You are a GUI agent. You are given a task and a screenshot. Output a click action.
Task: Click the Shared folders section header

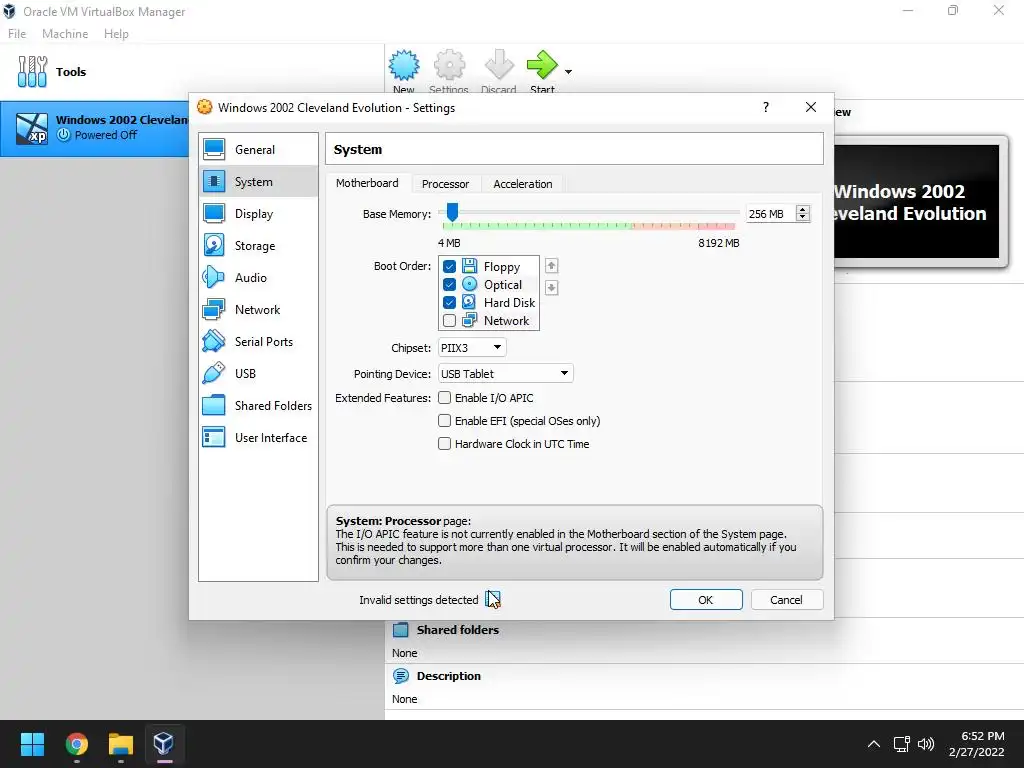click(457, 630)
